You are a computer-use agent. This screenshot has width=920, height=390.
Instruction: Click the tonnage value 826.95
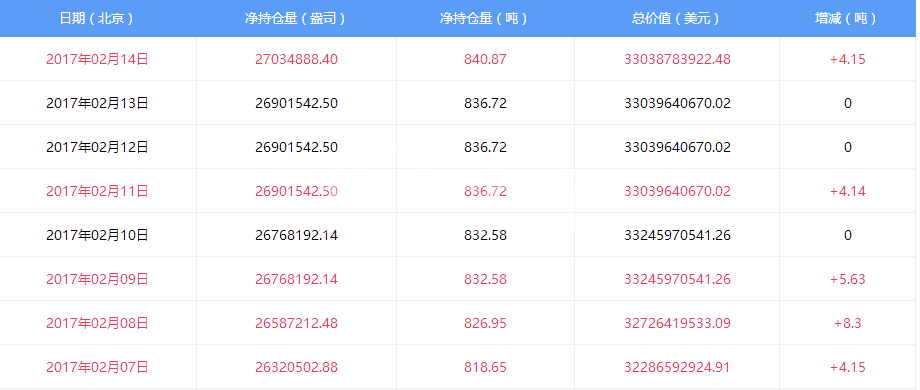[x=485, y=323]
